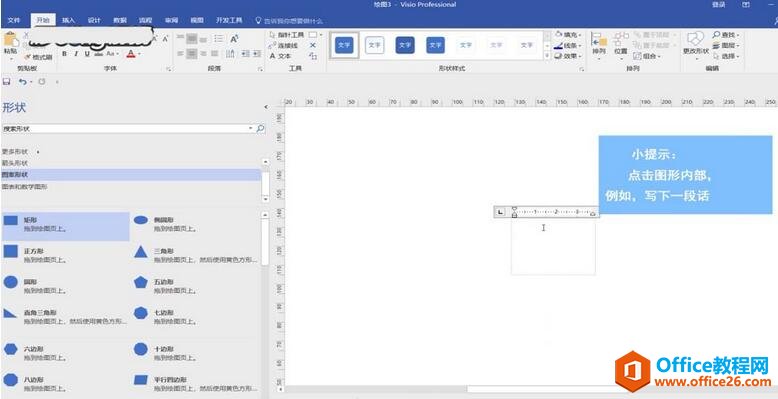
Task: Open the red font color dropdown
Action: click(x=139, y=54)
